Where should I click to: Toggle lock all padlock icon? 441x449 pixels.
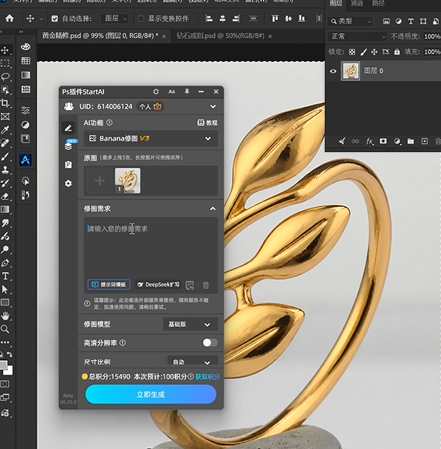click(397, 52)
